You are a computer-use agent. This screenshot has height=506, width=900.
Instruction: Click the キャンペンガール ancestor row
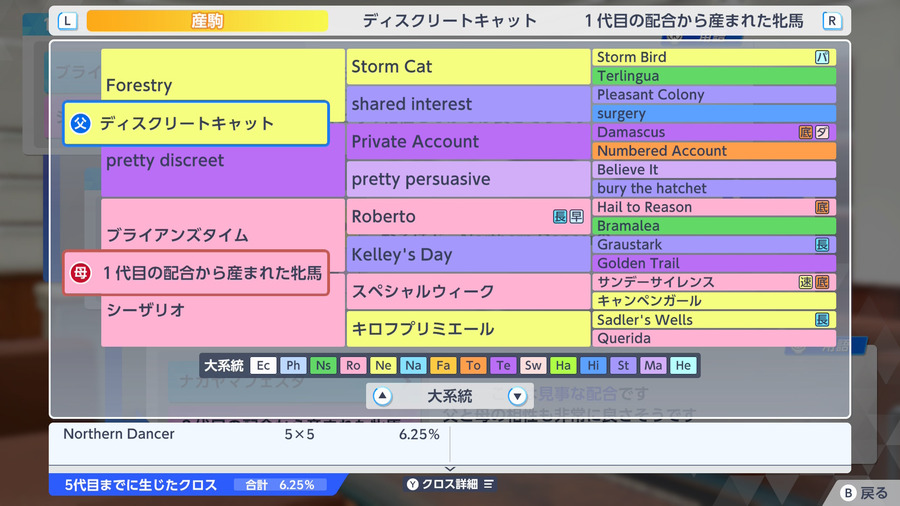pos(714,301)
